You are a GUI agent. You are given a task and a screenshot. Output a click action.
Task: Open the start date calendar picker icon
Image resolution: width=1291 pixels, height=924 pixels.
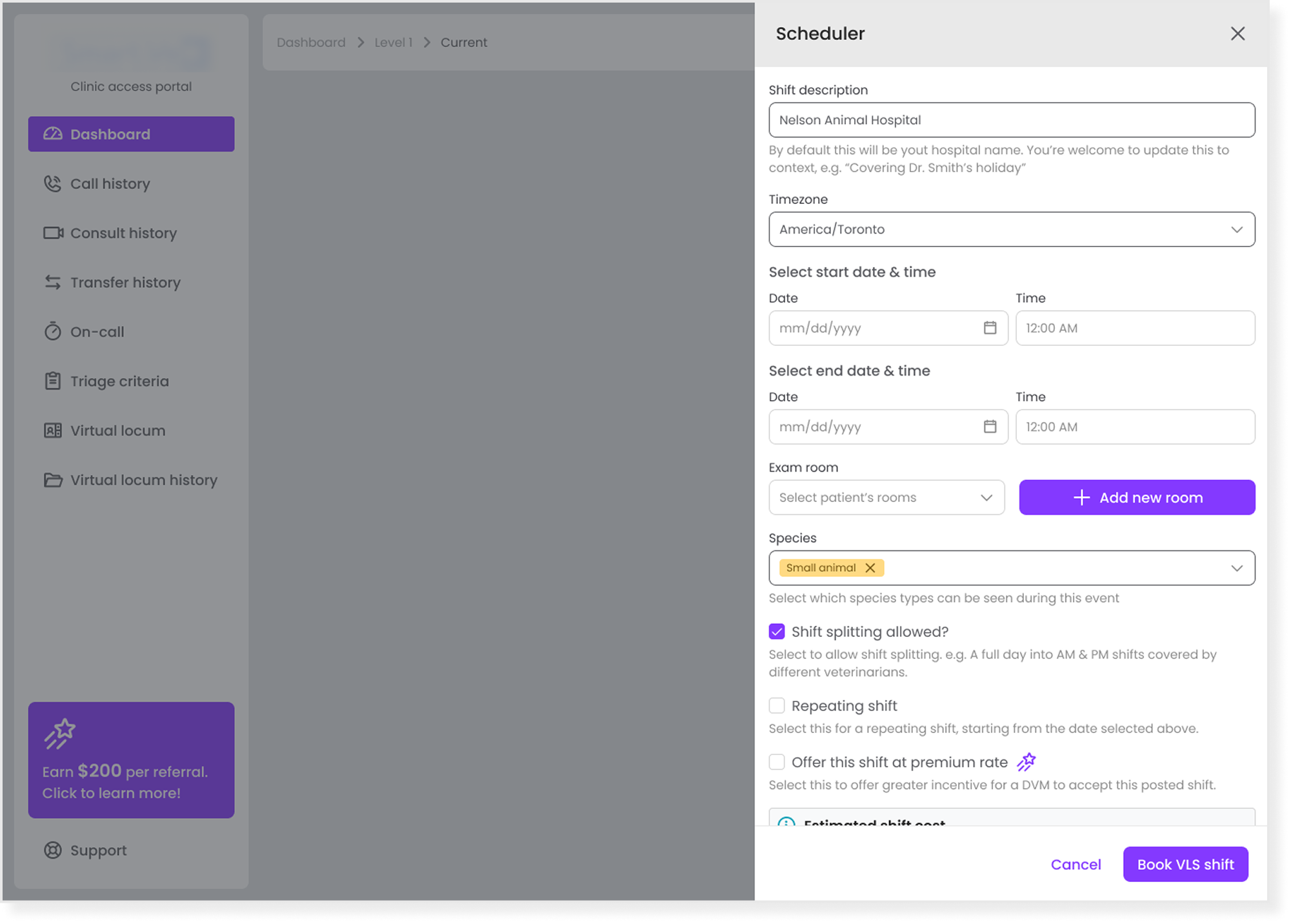[990, 328]
